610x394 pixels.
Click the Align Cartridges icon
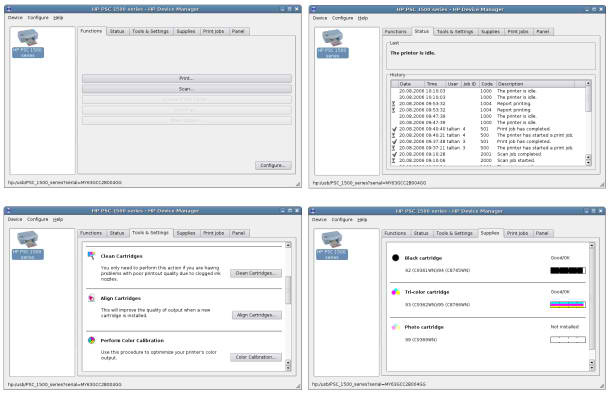91,298
